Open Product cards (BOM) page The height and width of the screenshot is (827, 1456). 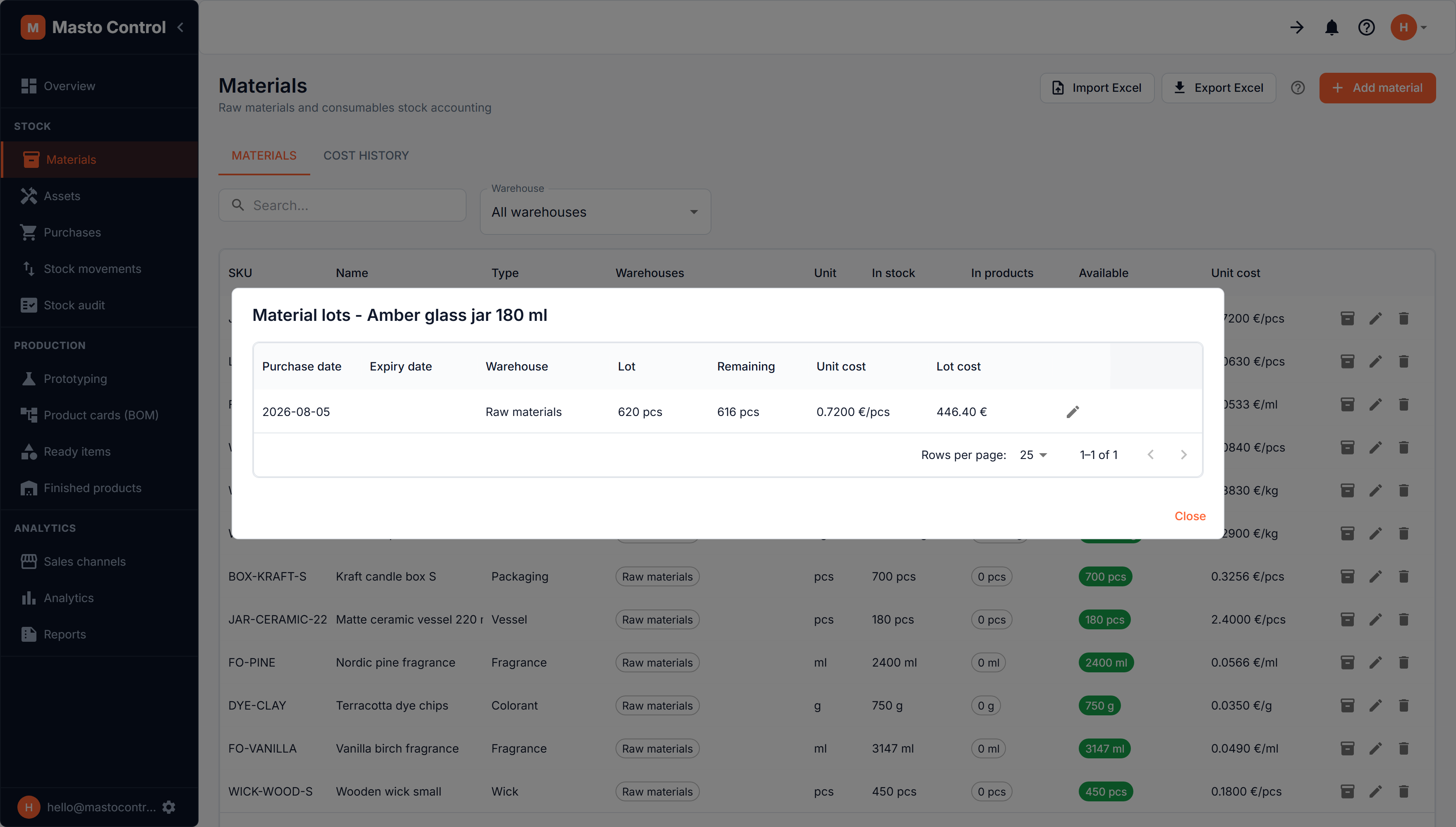coord(99,415)
